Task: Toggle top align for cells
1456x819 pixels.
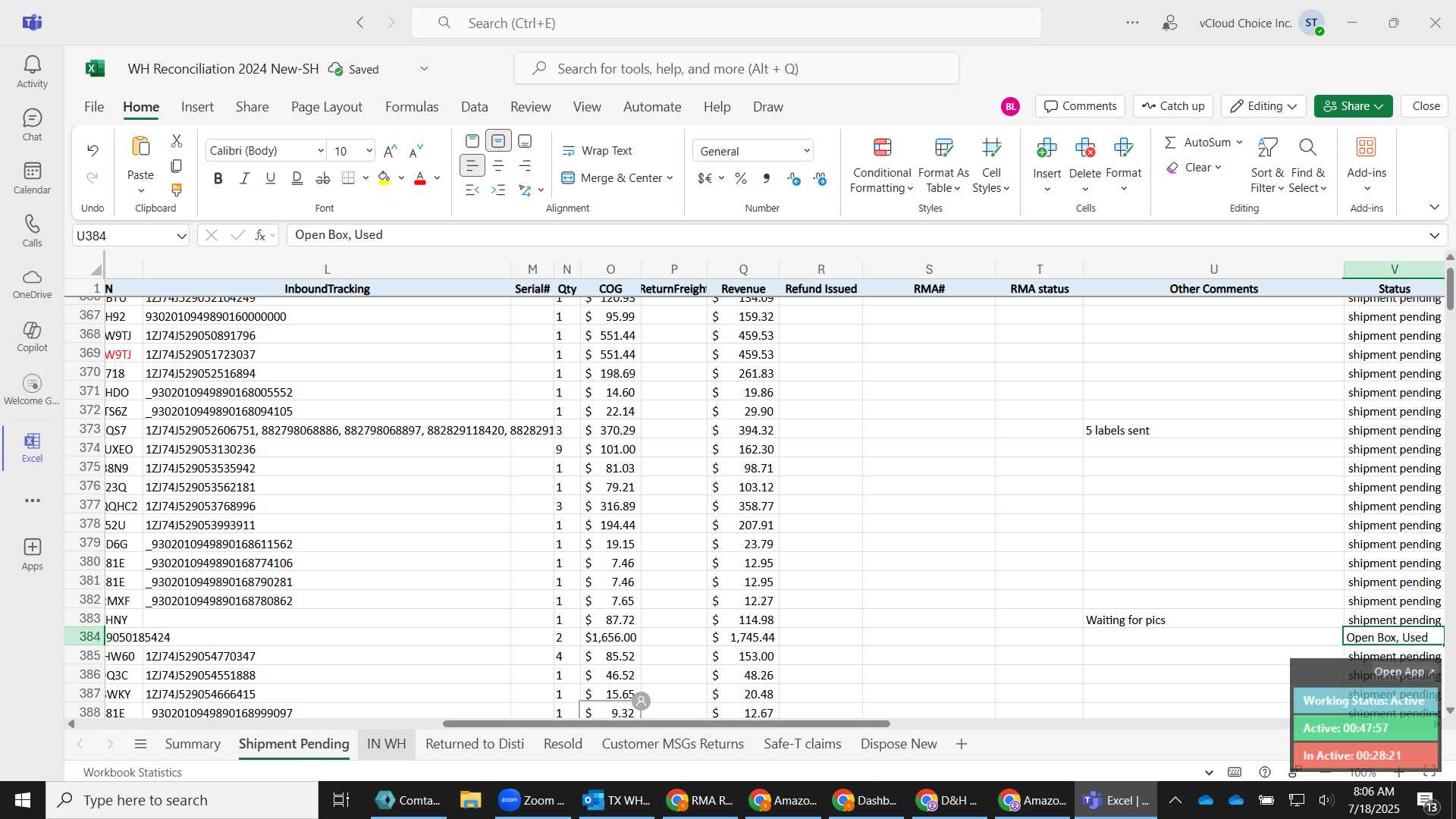Action: [472, 141]
